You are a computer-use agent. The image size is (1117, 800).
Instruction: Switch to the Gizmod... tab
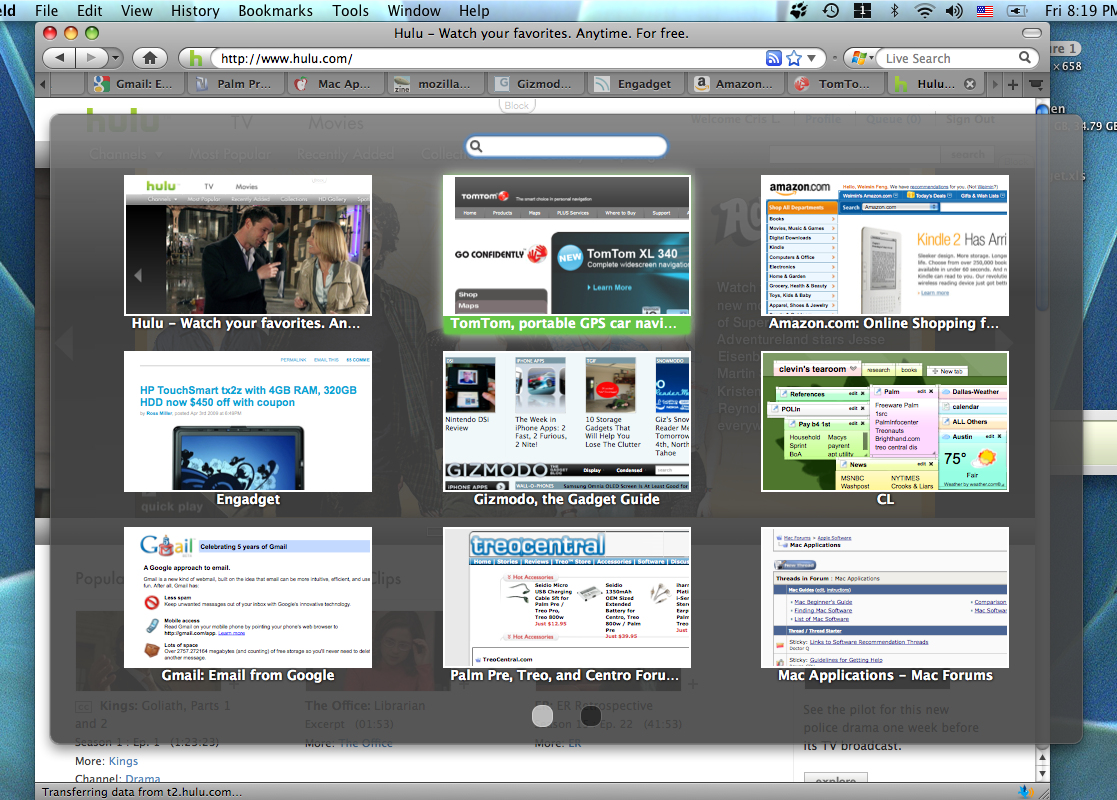536,84
